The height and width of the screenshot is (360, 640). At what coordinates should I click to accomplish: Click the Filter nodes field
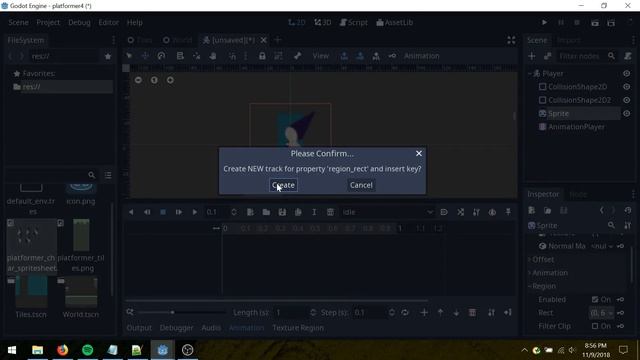pyautogui.click(x=587, y=56)
